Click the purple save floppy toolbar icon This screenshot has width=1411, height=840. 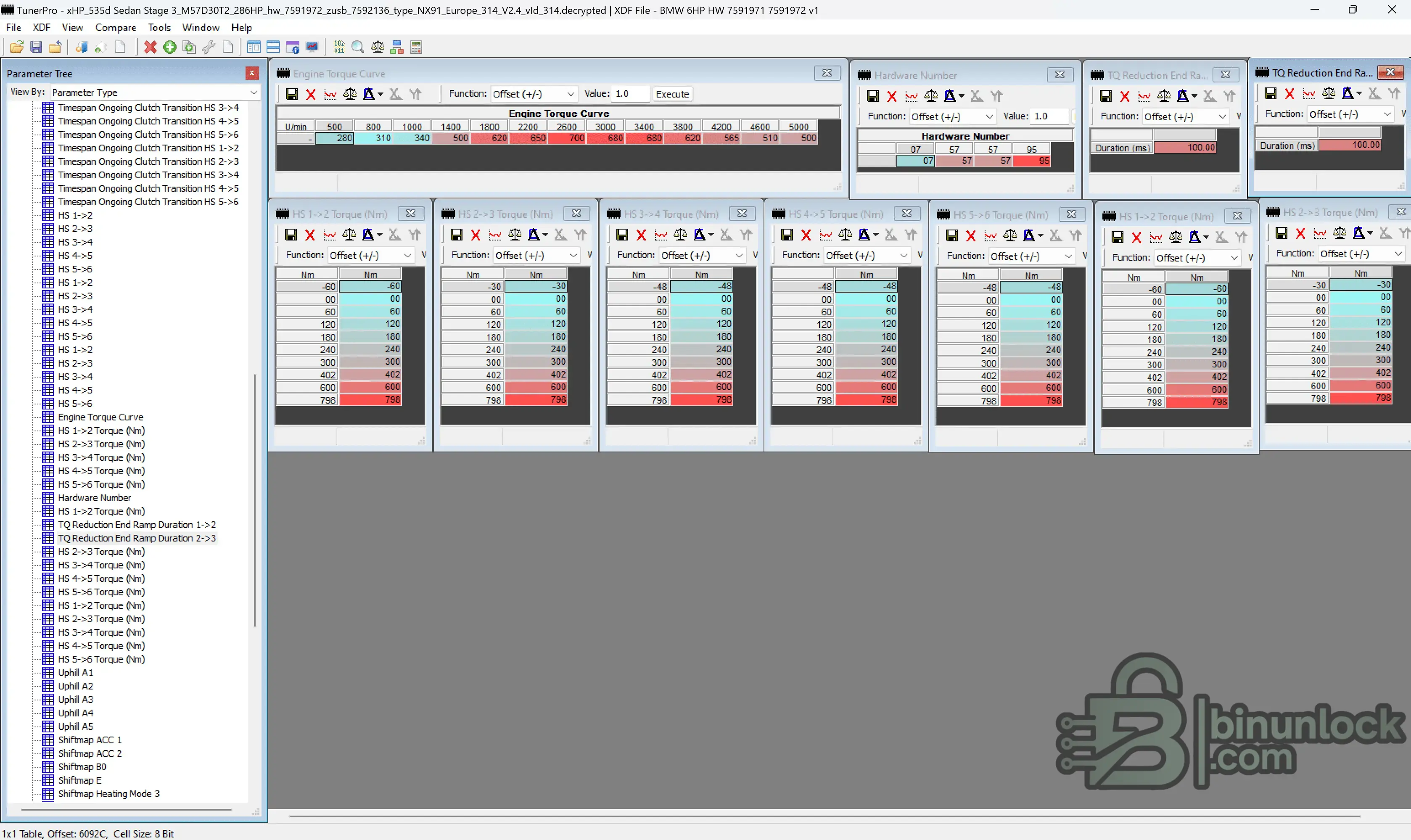[36, 47]
